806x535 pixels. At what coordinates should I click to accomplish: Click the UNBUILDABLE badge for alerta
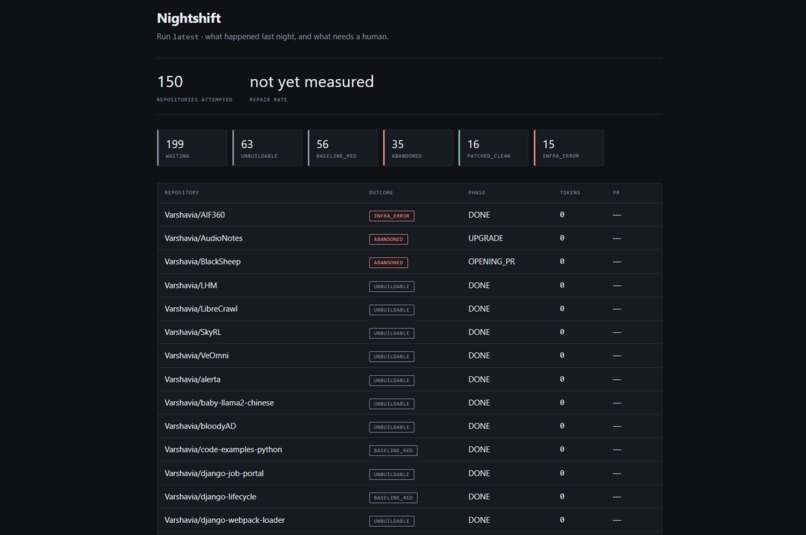(392, 380)
